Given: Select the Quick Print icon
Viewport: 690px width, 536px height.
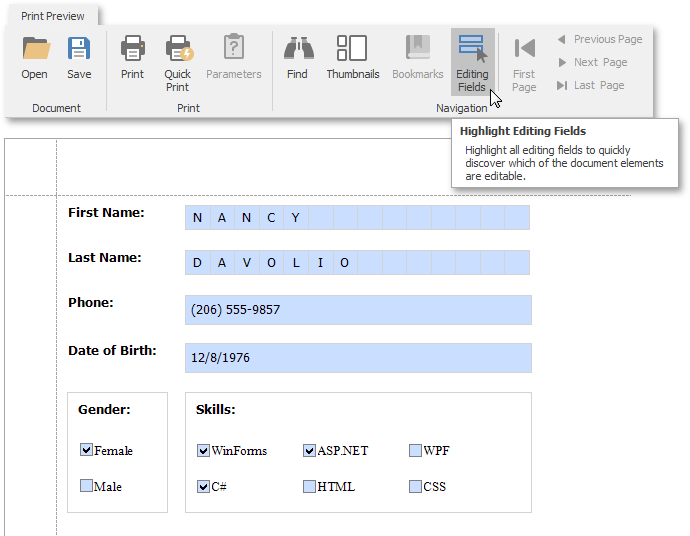Looking at the screenshot, I should 178,48.
